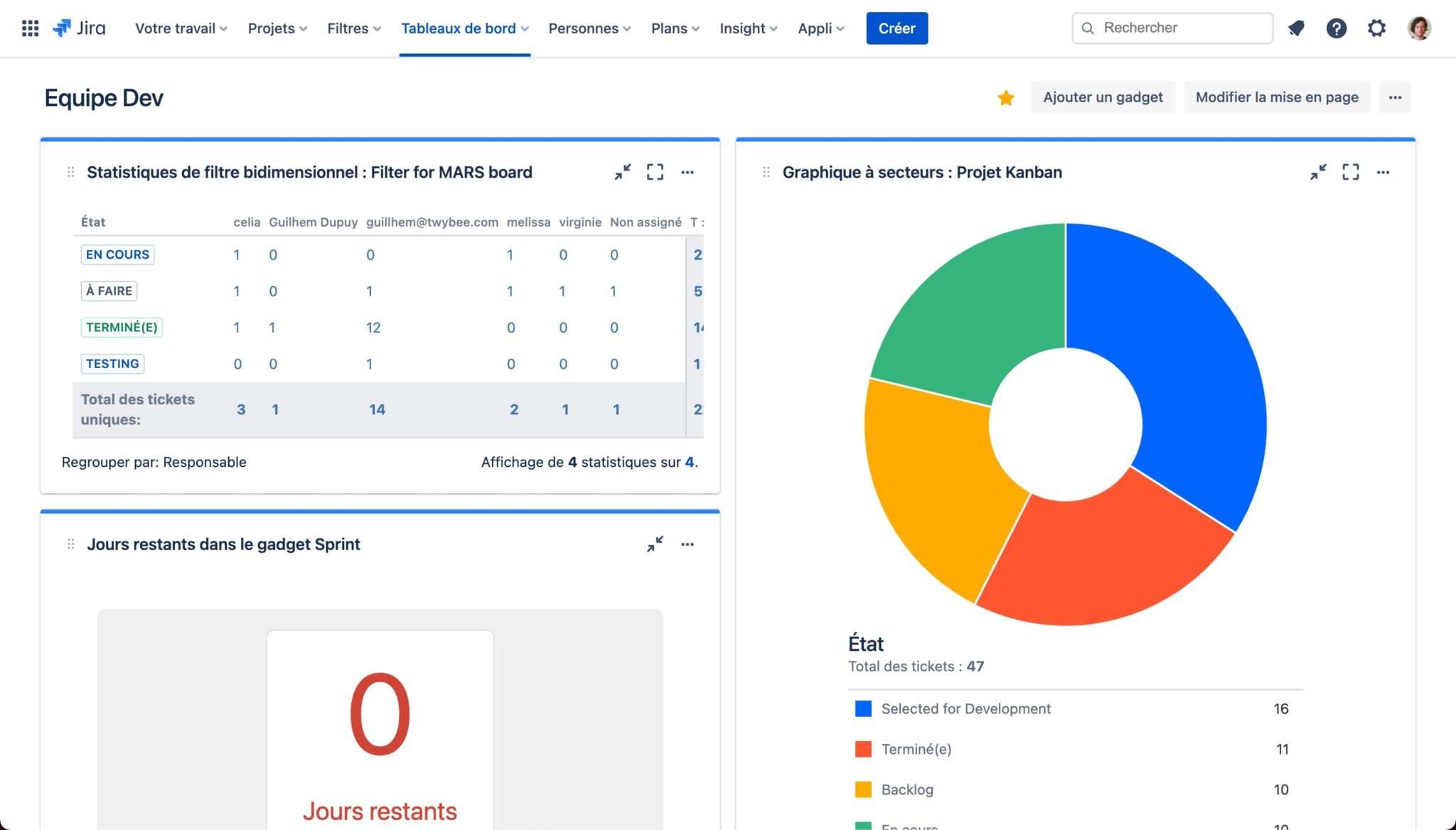This screenshot has width=1456, height=830.
Task: Click the orange Backlog legend swatch
Action: click(863, 789)
